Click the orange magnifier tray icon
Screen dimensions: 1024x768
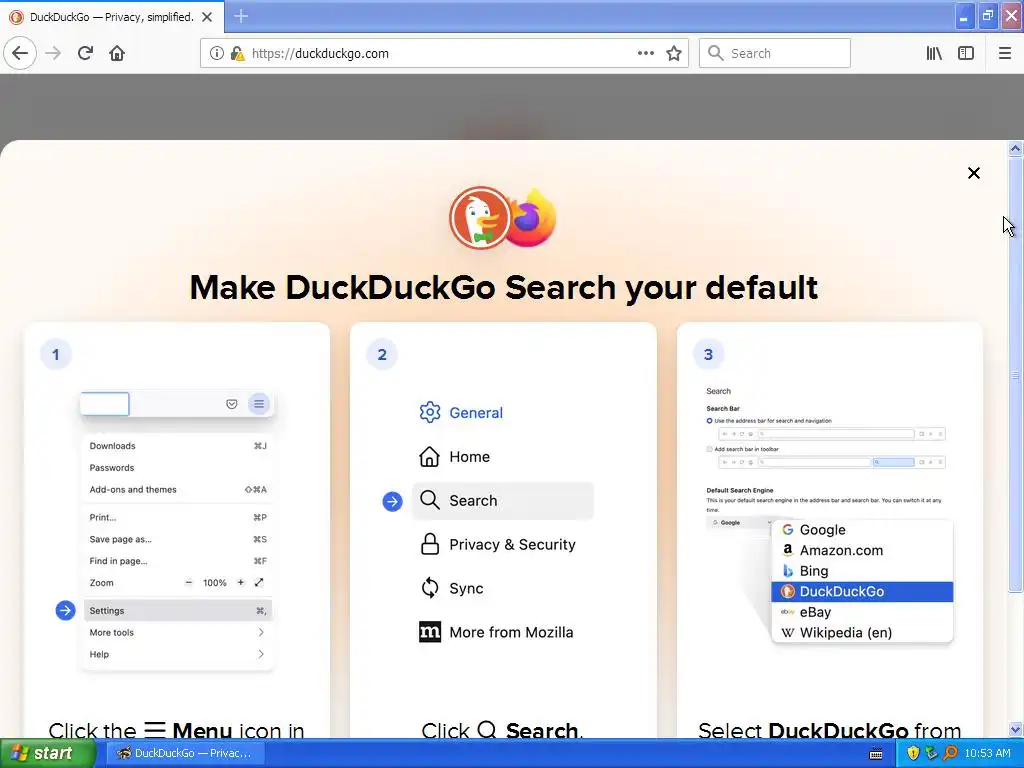tap(950, 753)
